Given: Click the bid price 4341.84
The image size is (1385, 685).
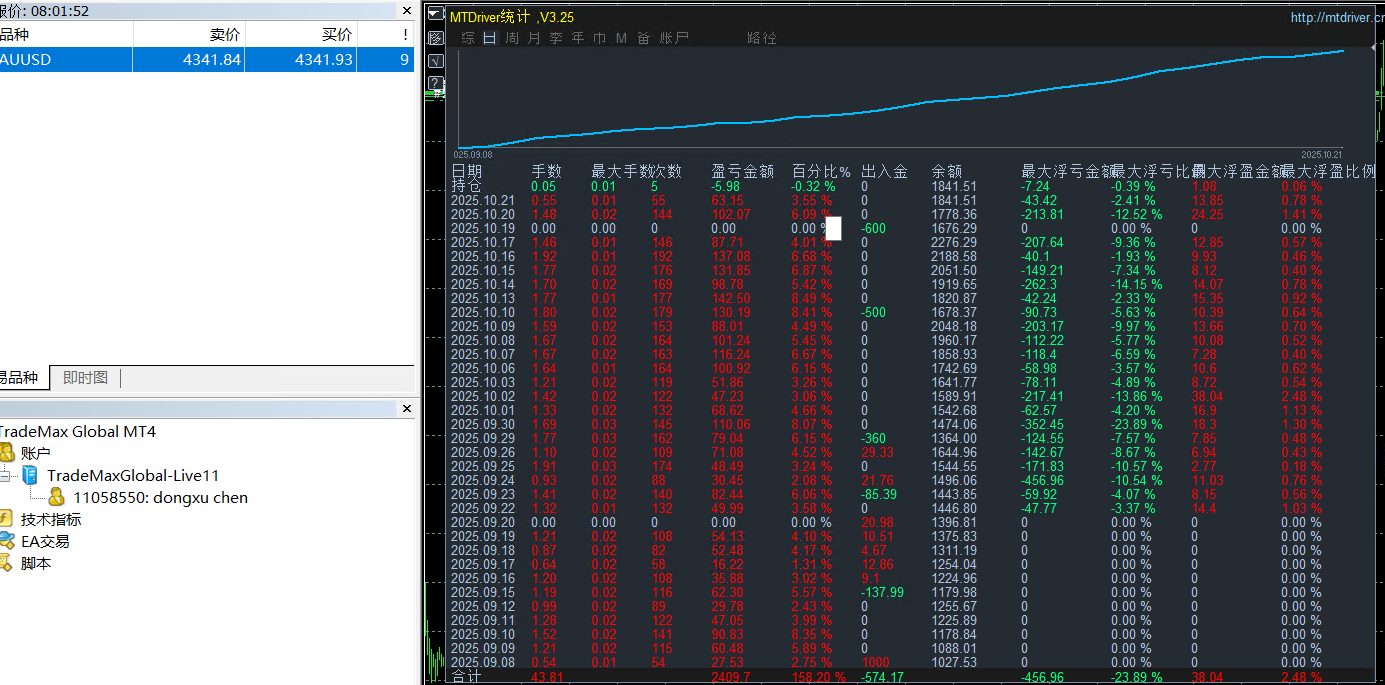Looking at the screenshot, I should [212, 60].
